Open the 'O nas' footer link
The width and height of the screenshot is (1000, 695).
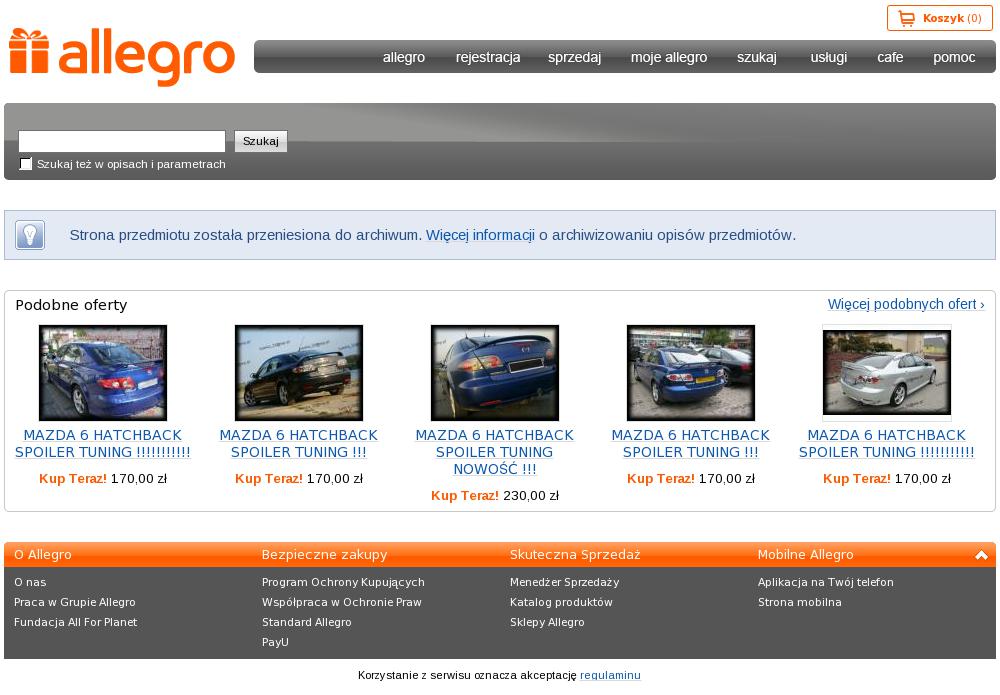coord(30,582)
